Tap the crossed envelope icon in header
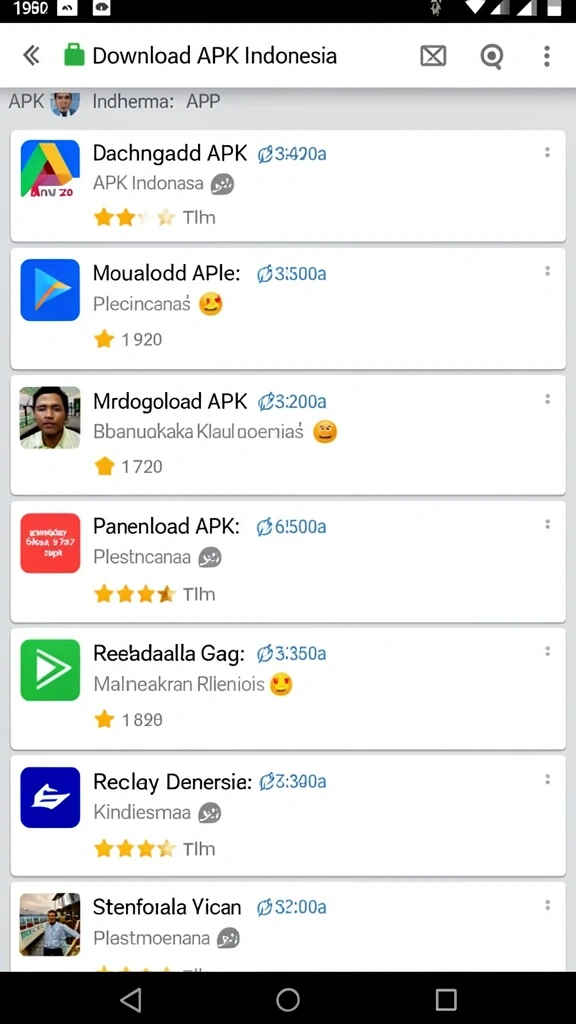576x1024 pixels. [x=433, y=56]
